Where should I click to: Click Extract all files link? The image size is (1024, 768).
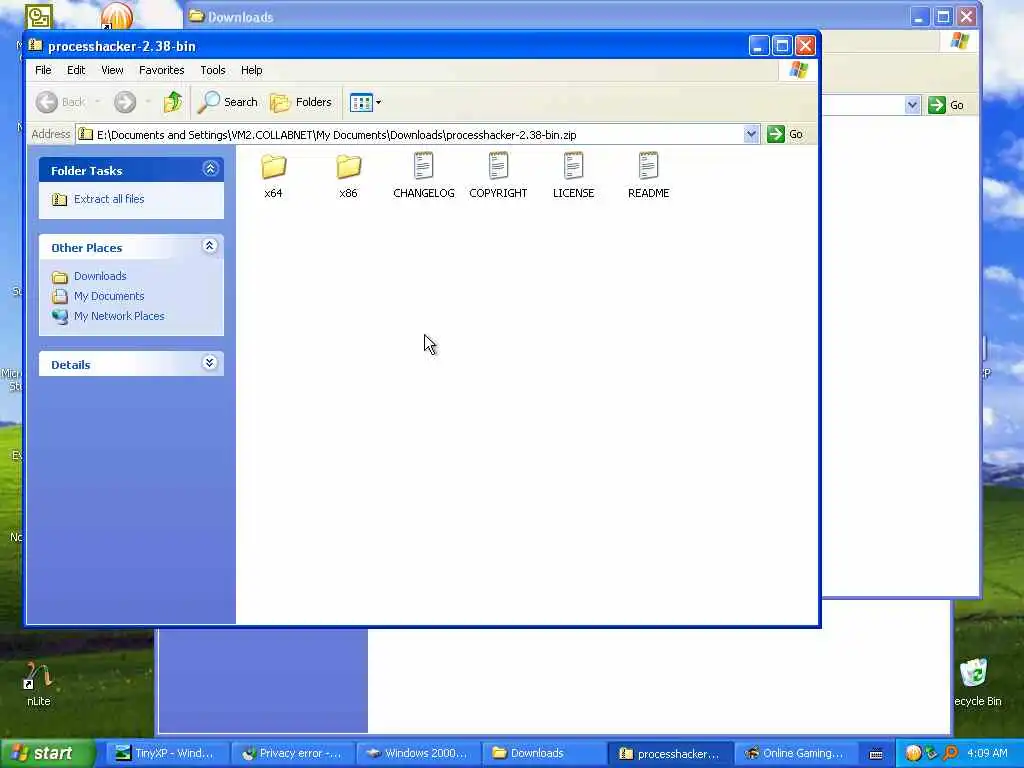coord(109,199)
